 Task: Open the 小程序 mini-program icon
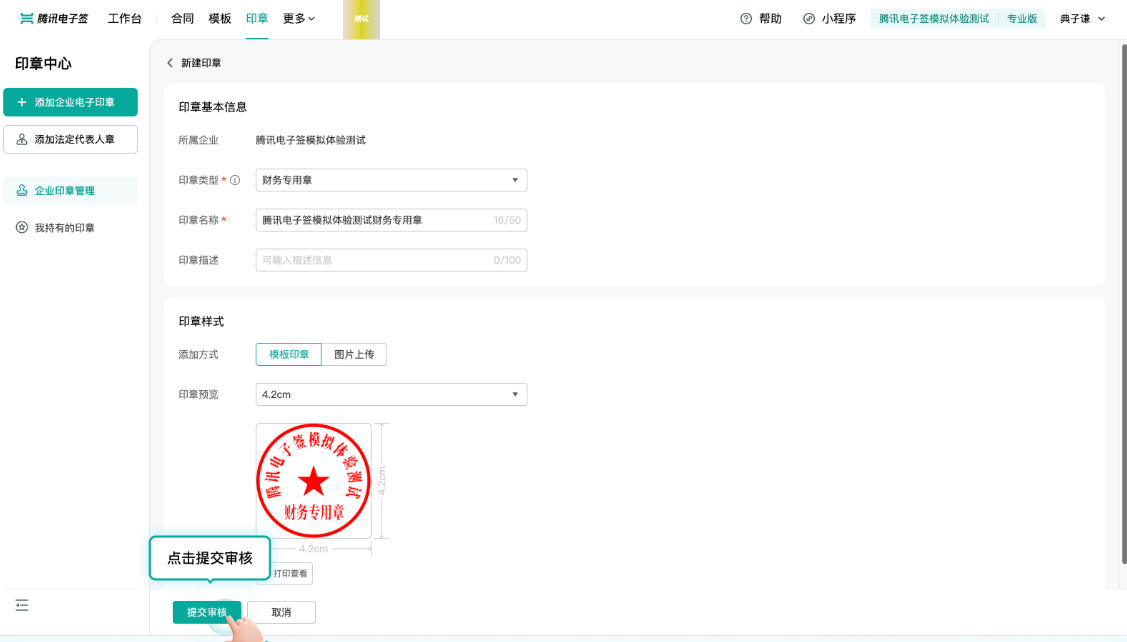806,18
